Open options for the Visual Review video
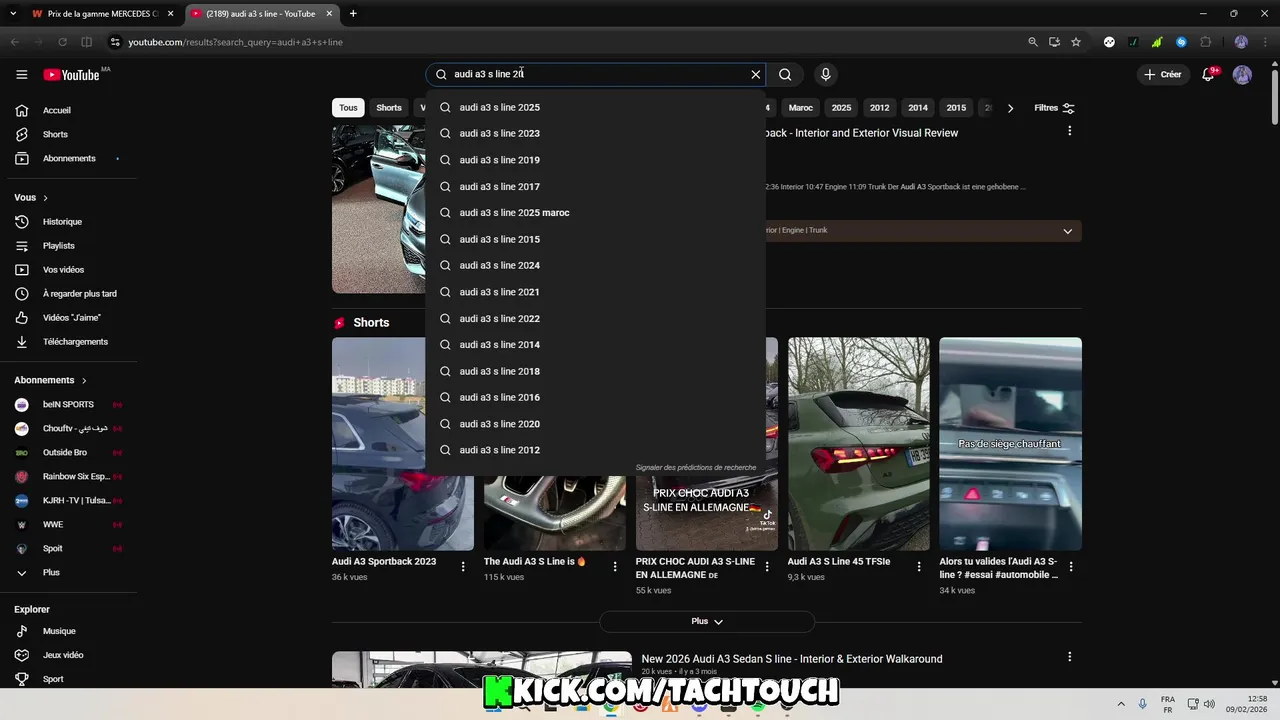The width and height of the screenshot is (1280, 720). (1069, 131)
